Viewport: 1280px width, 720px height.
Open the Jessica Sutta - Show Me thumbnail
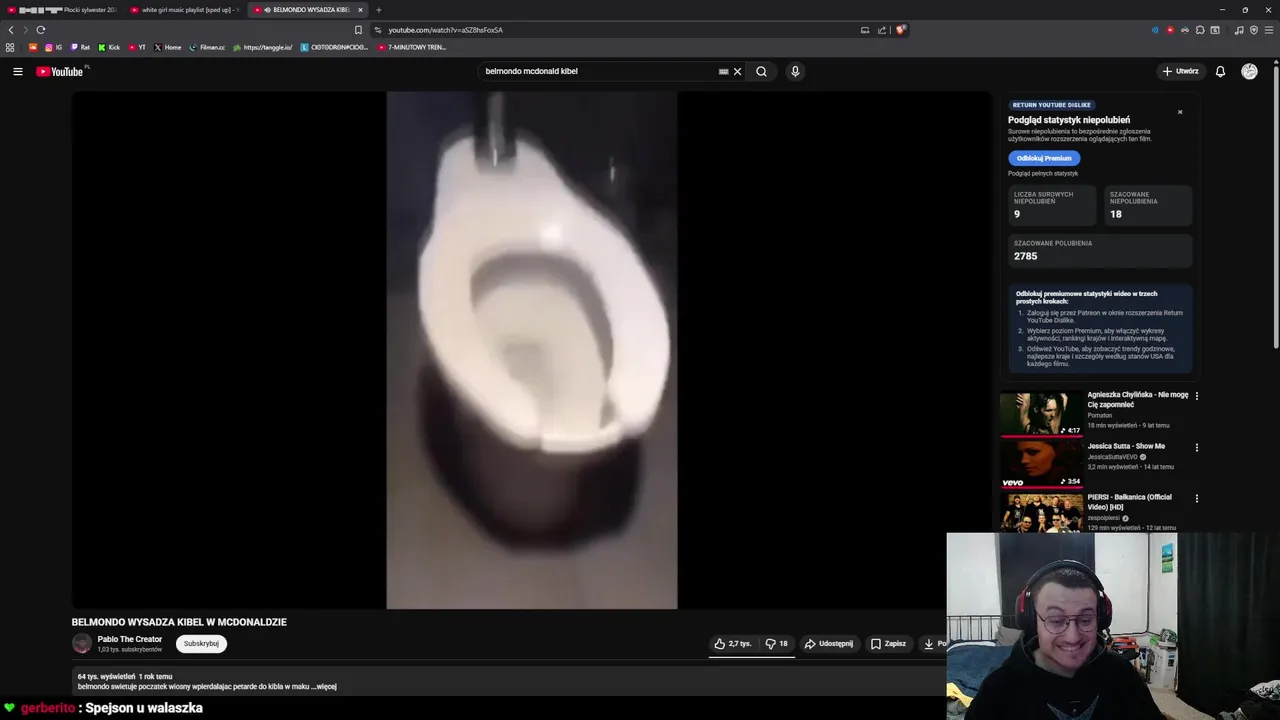[1041, 464]
